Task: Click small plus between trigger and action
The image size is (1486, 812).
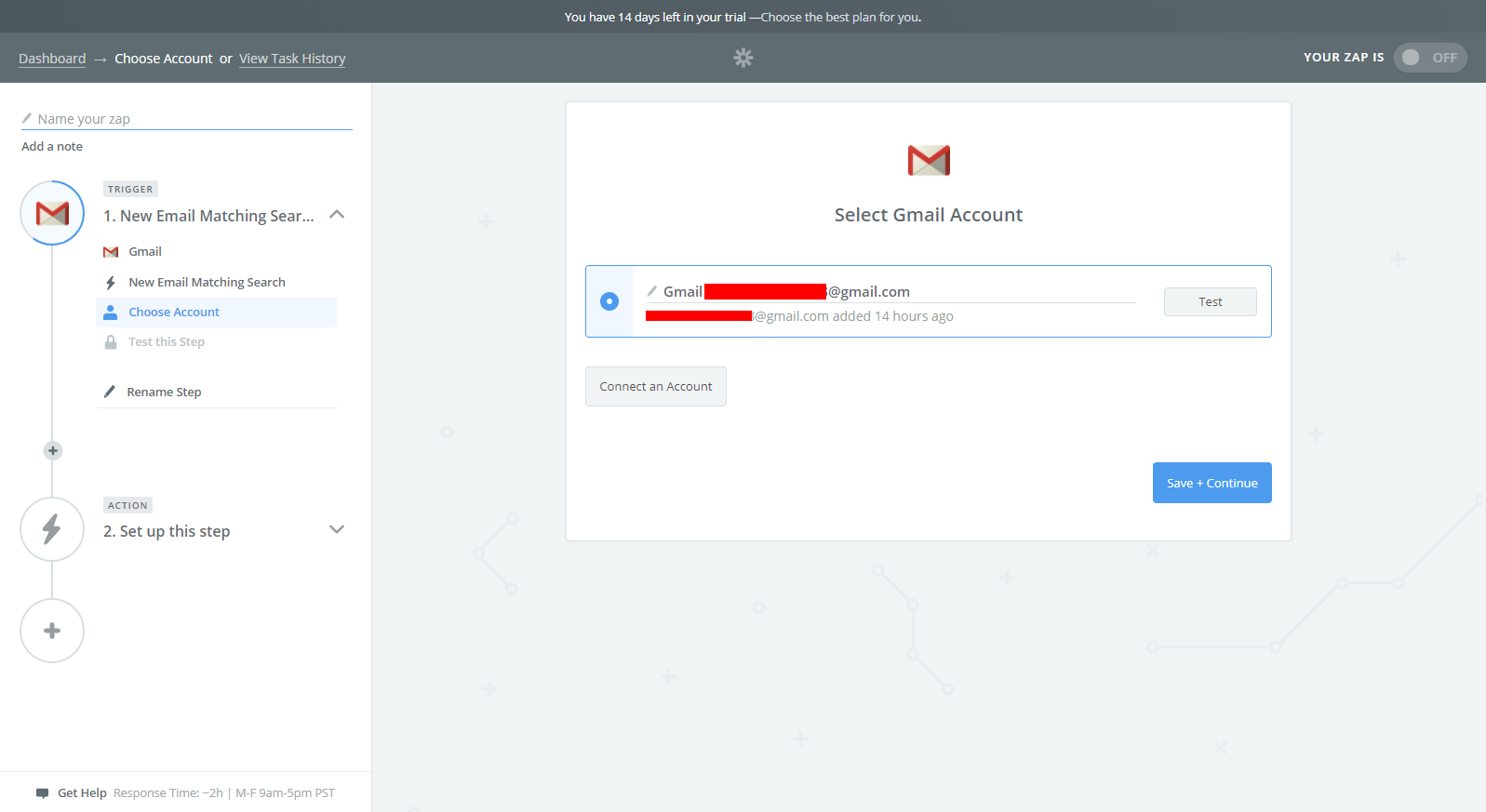Action: pyautogui.click(x=53, y=450)
